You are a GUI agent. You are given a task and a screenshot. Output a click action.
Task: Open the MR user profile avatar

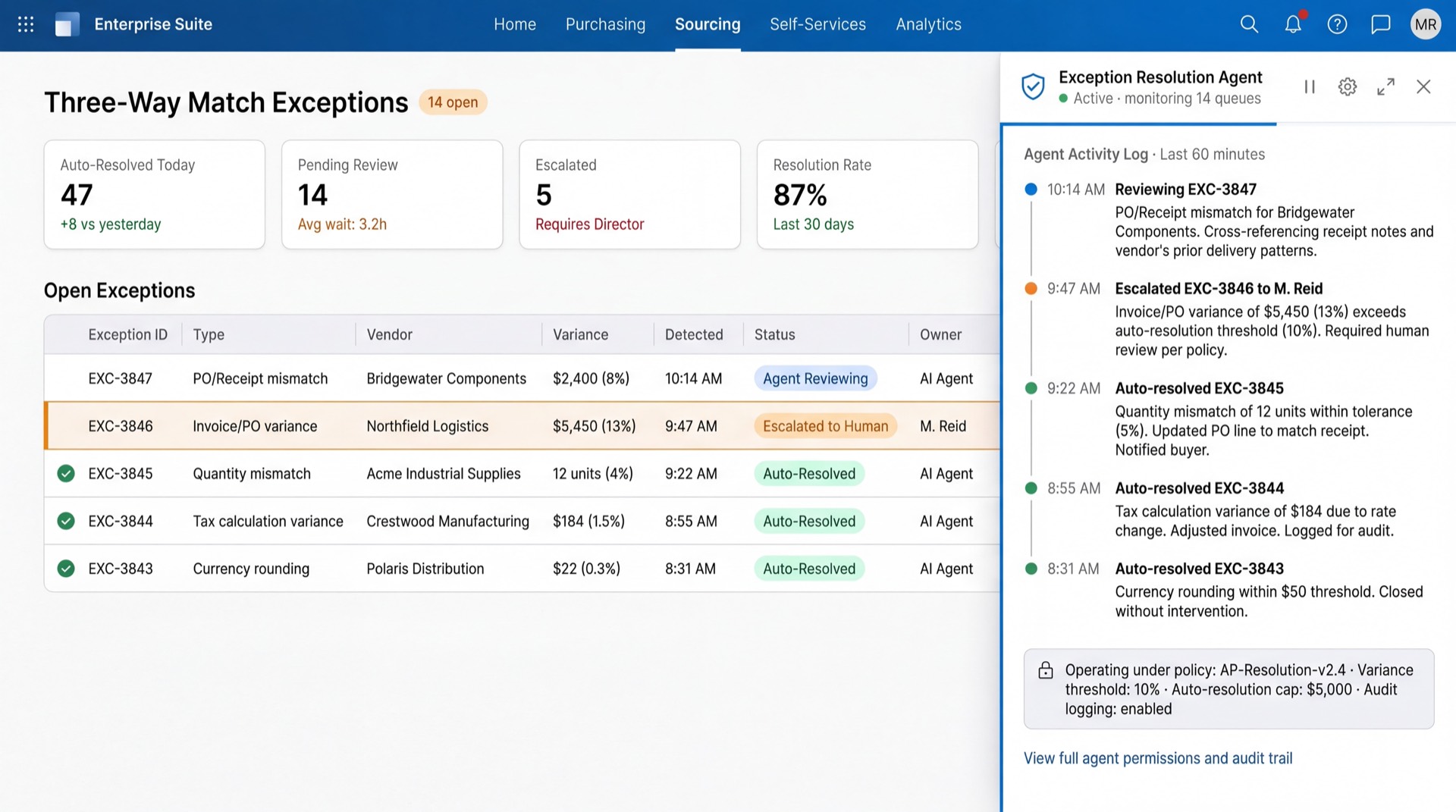pos(1426,24)
